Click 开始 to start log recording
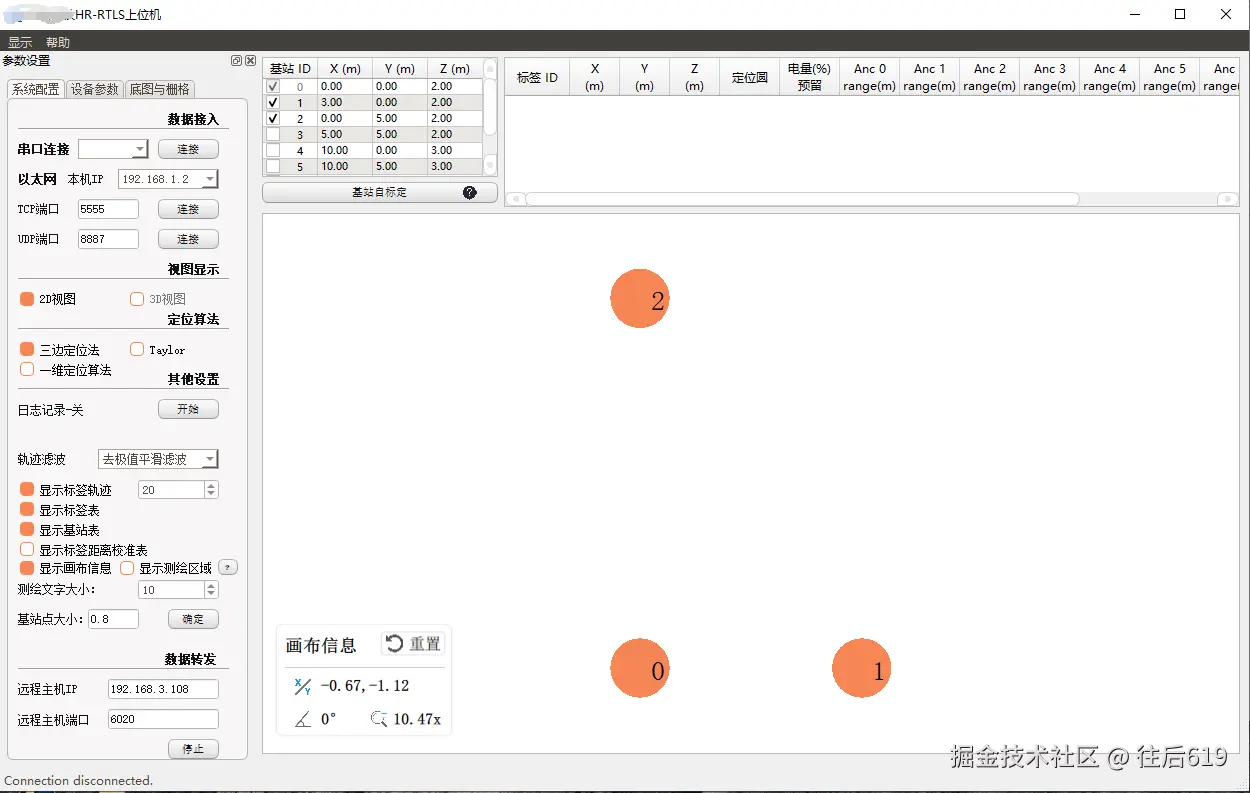 click(188, 409)
